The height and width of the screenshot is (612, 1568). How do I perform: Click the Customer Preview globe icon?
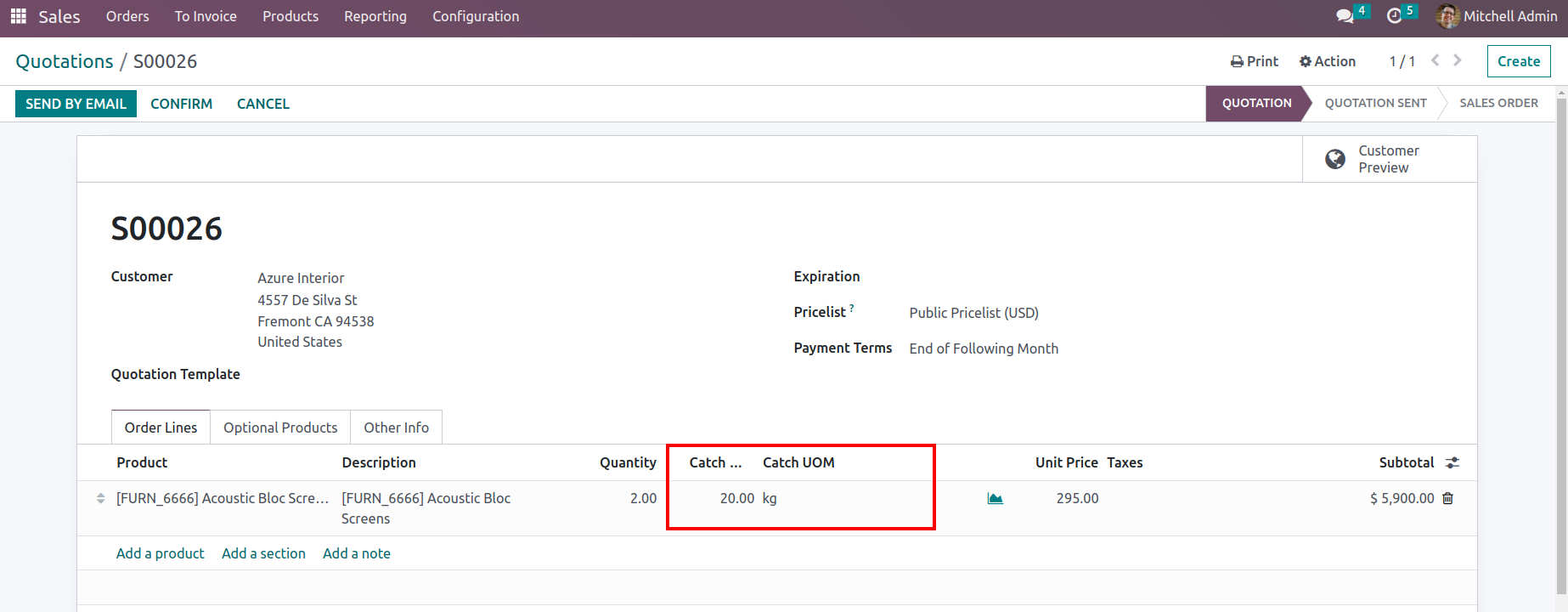(x=1335, y=159)
